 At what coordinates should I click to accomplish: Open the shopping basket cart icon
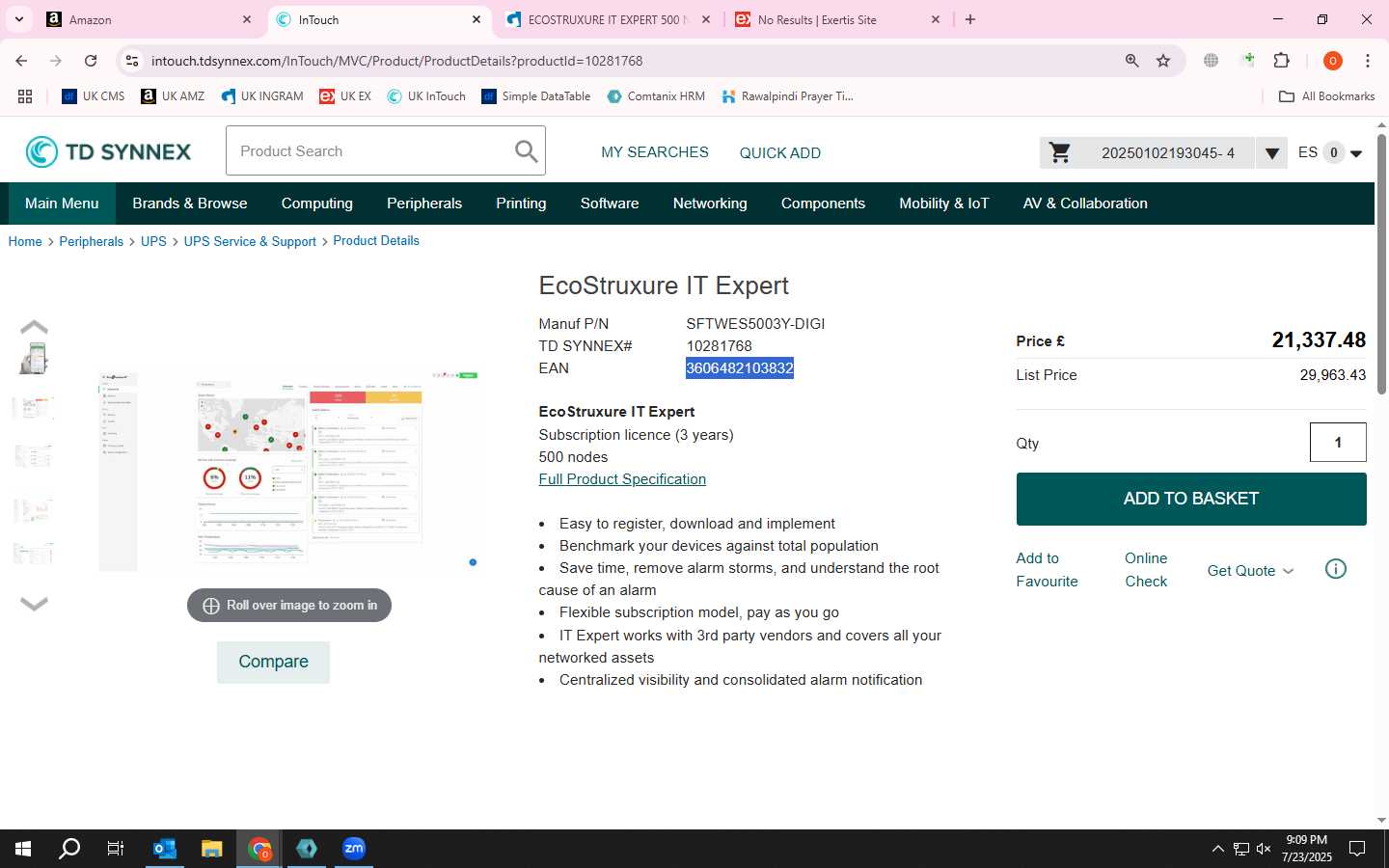point(1060,152)
